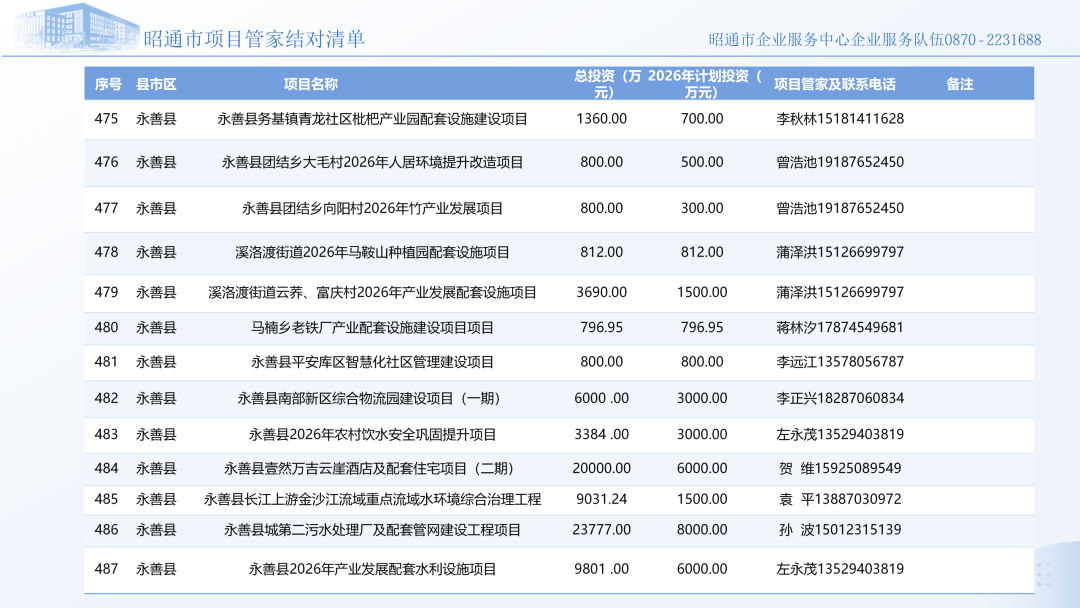
Task: Click total investment 3384.00
Action: 601,434
